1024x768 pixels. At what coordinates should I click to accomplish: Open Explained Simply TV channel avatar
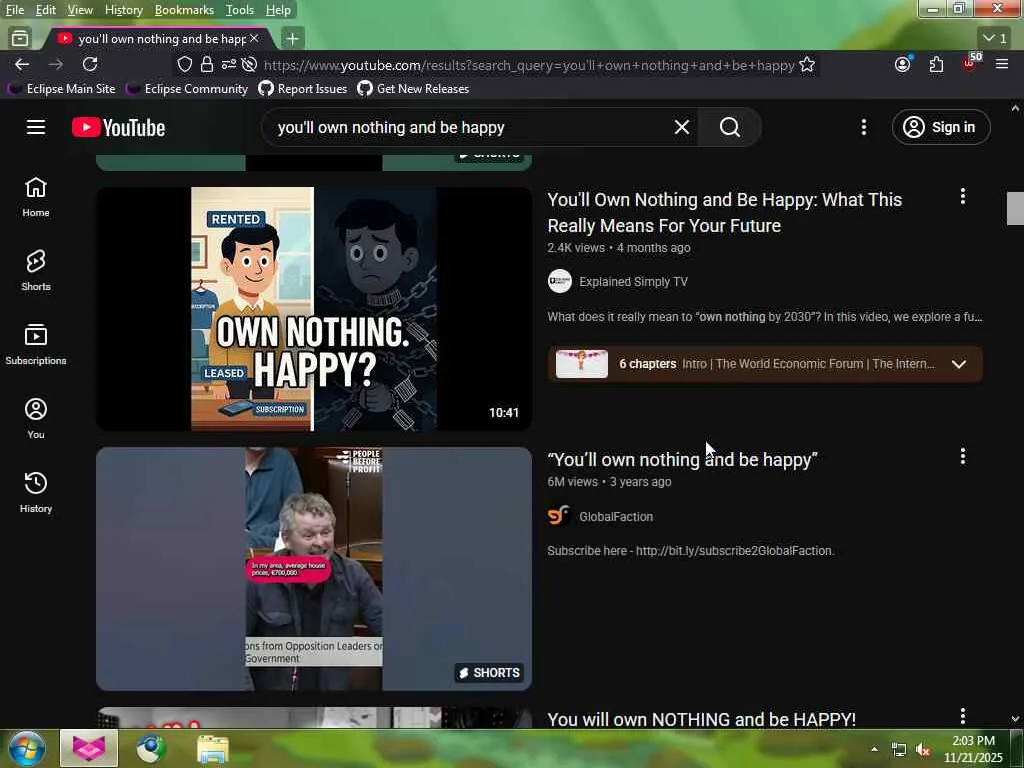point(560,281)
